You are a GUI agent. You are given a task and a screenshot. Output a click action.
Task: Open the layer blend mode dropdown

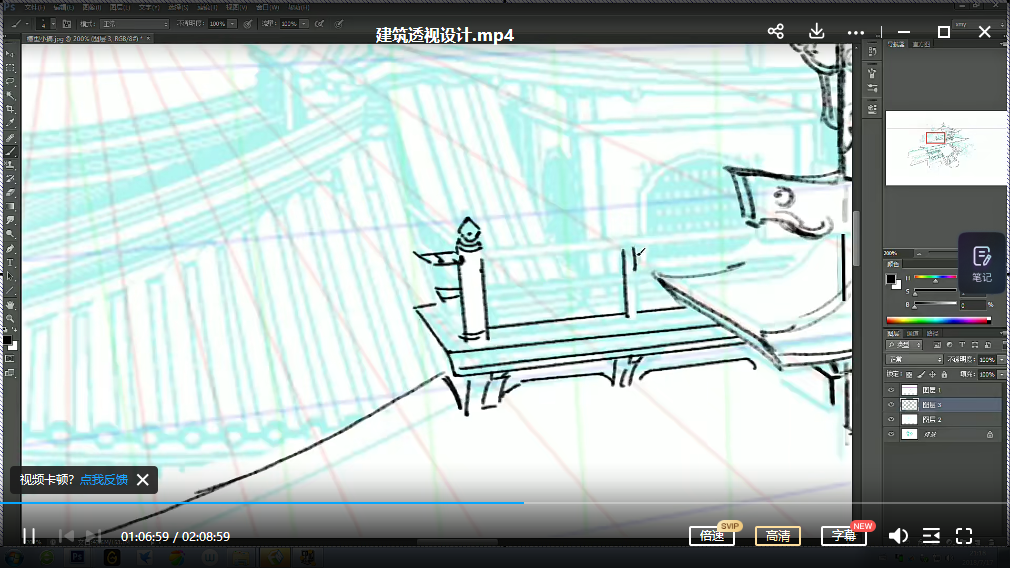915,359
